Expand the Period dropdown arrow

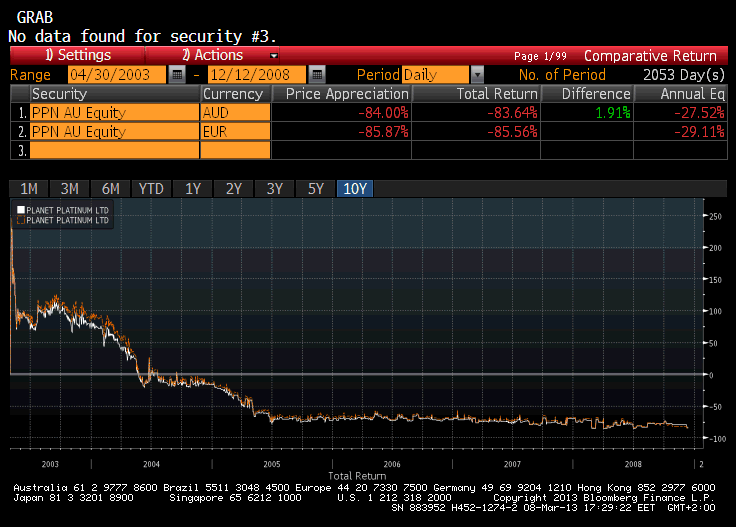(x=477, y=75)
